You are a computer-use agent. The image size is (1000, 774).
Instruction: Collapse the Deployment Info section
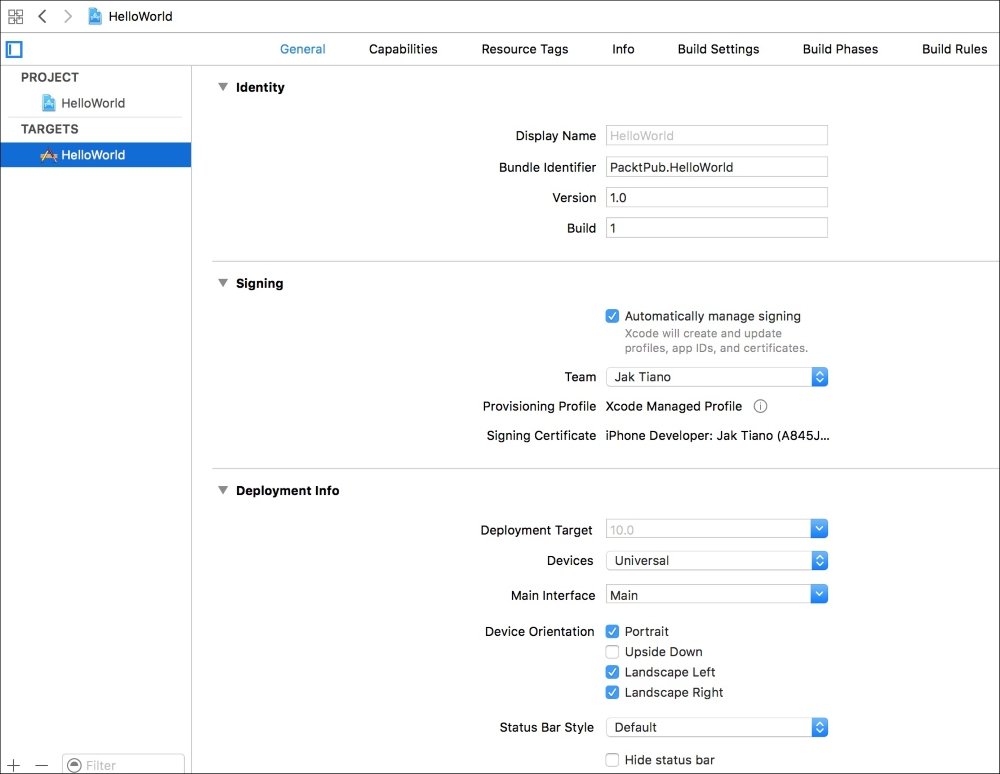(223, 490)
